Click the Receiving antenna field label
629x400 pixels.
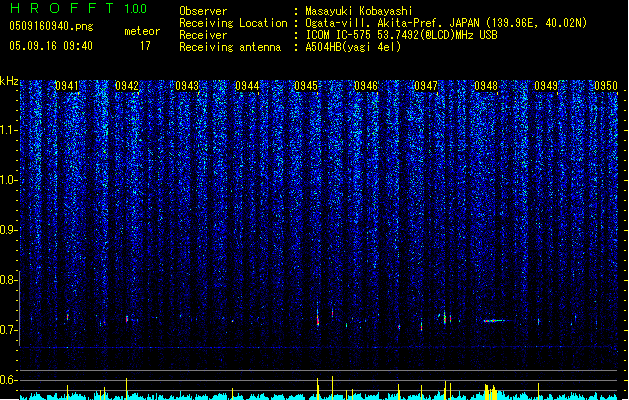(230, 47)
